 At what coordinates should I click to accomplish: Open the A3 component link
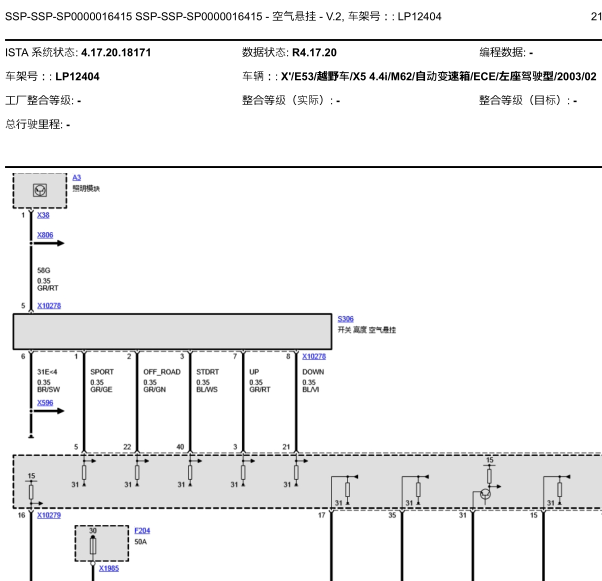[77, 177]
